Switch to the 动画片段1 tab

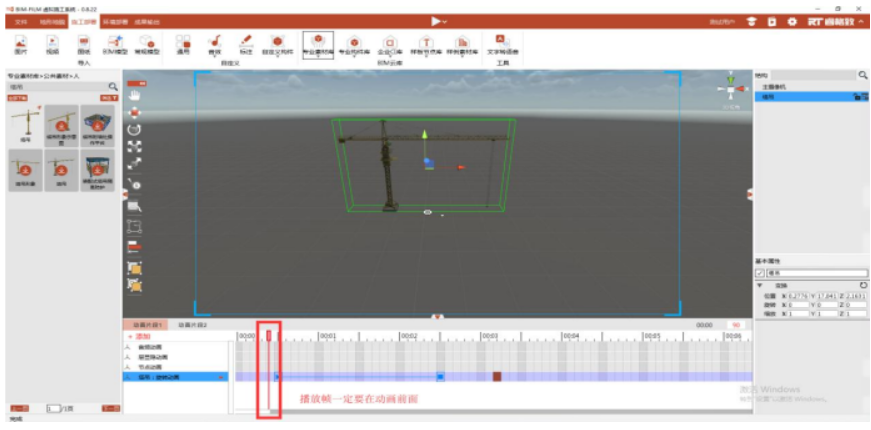146,326
